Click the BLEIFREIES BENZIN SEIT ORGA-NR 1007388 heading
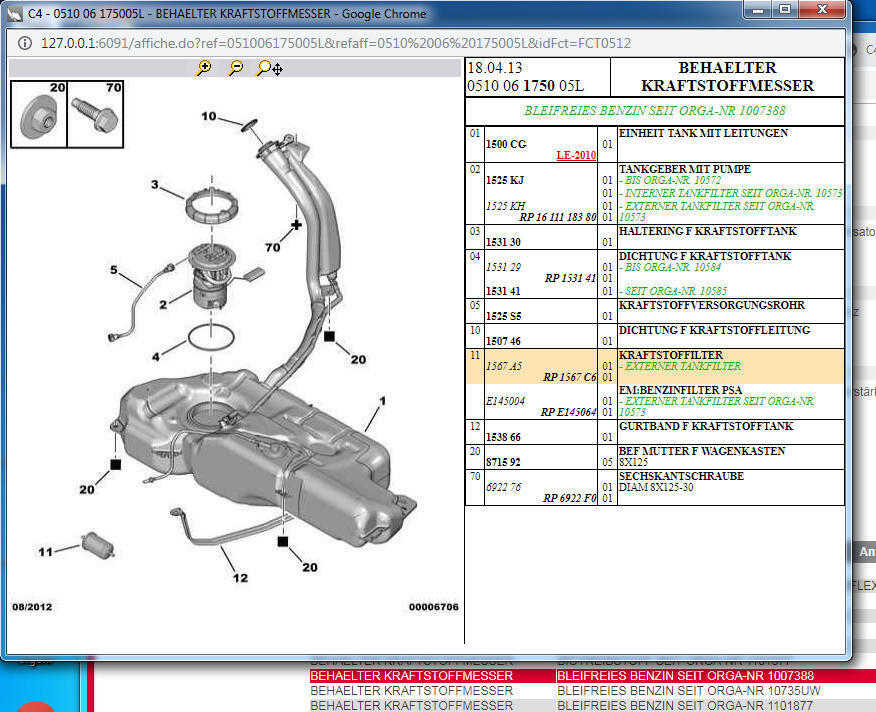This screenshot has height=712, width=876. tap(655, 111)
